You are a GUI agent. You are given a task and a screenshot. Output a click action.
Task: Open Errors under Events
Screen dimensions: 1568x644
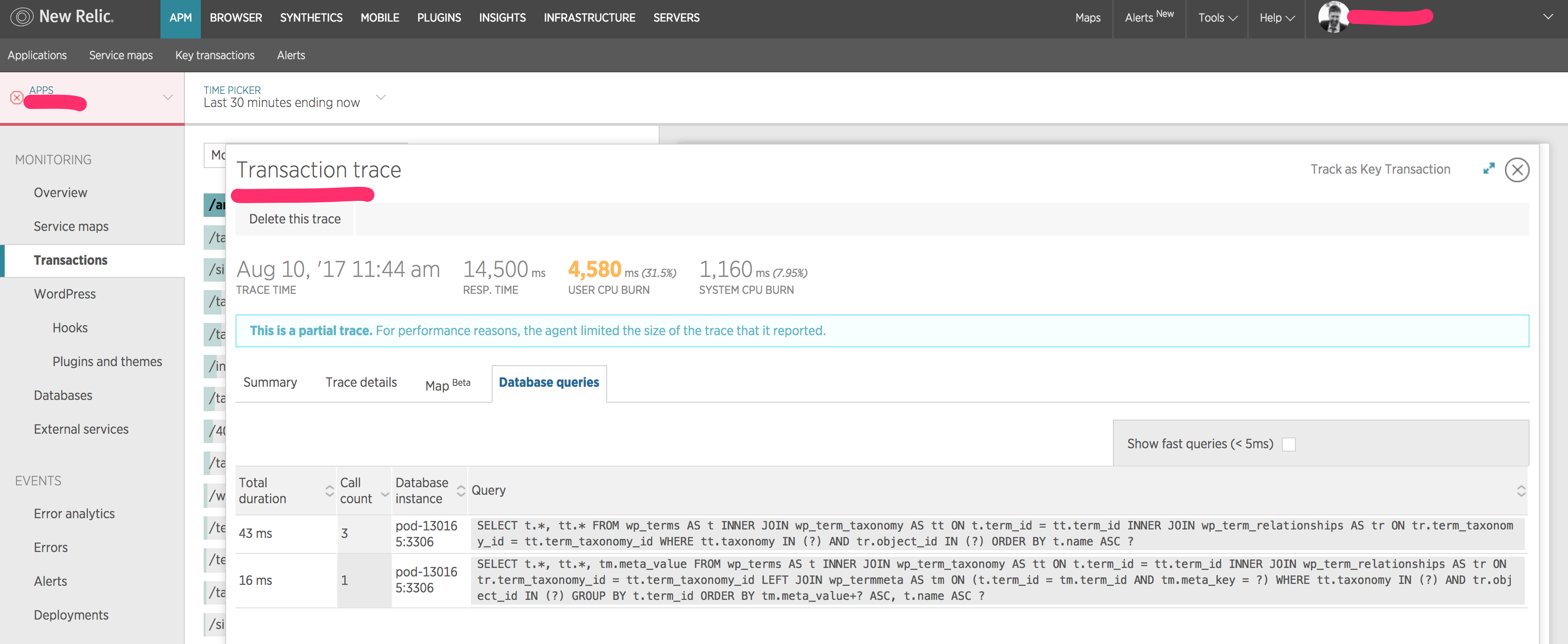pos(51,548)
